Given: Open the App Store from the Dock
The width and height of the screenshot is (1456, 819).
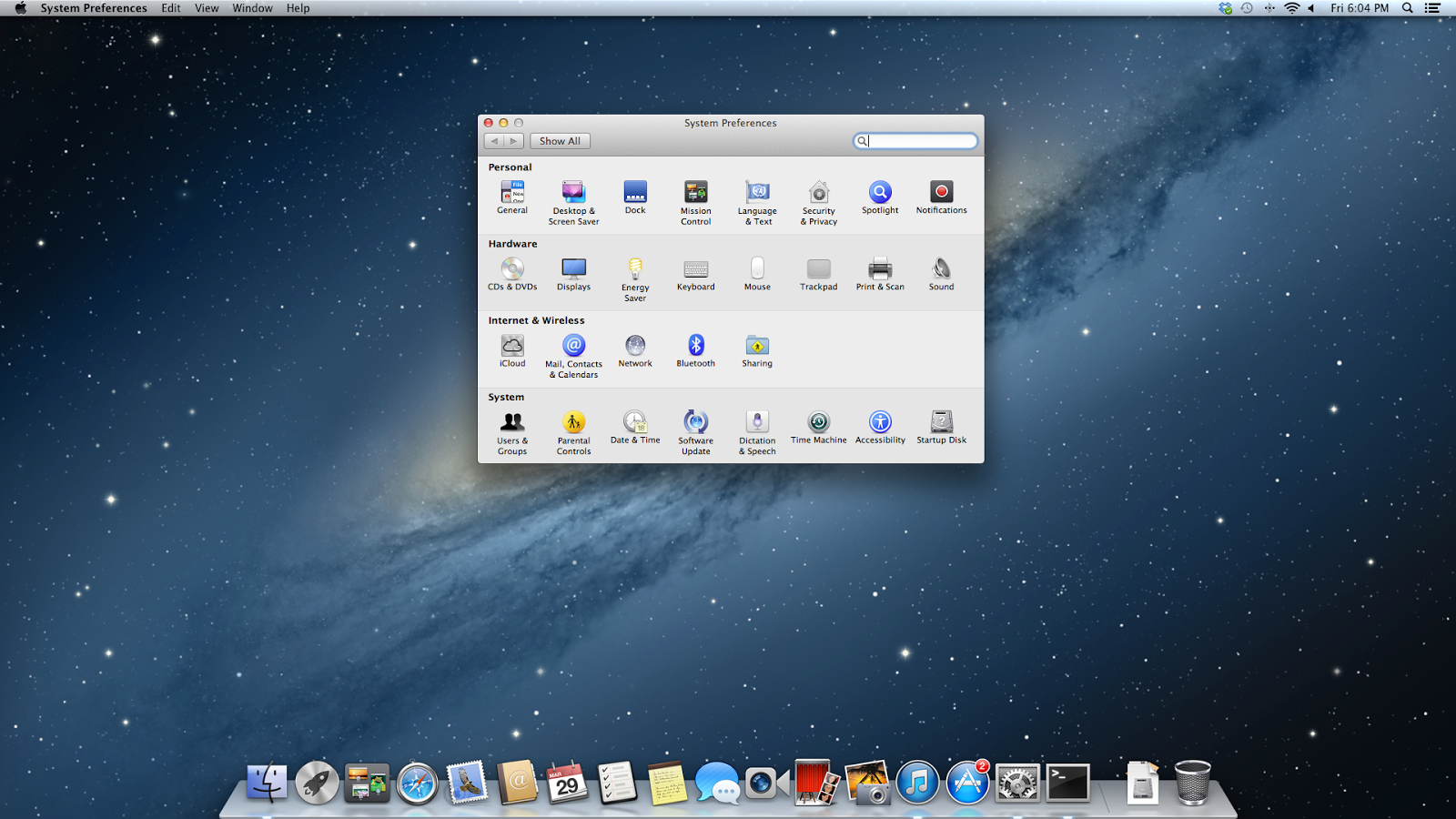Looking at the screenshot, I should tap(967, 781).
